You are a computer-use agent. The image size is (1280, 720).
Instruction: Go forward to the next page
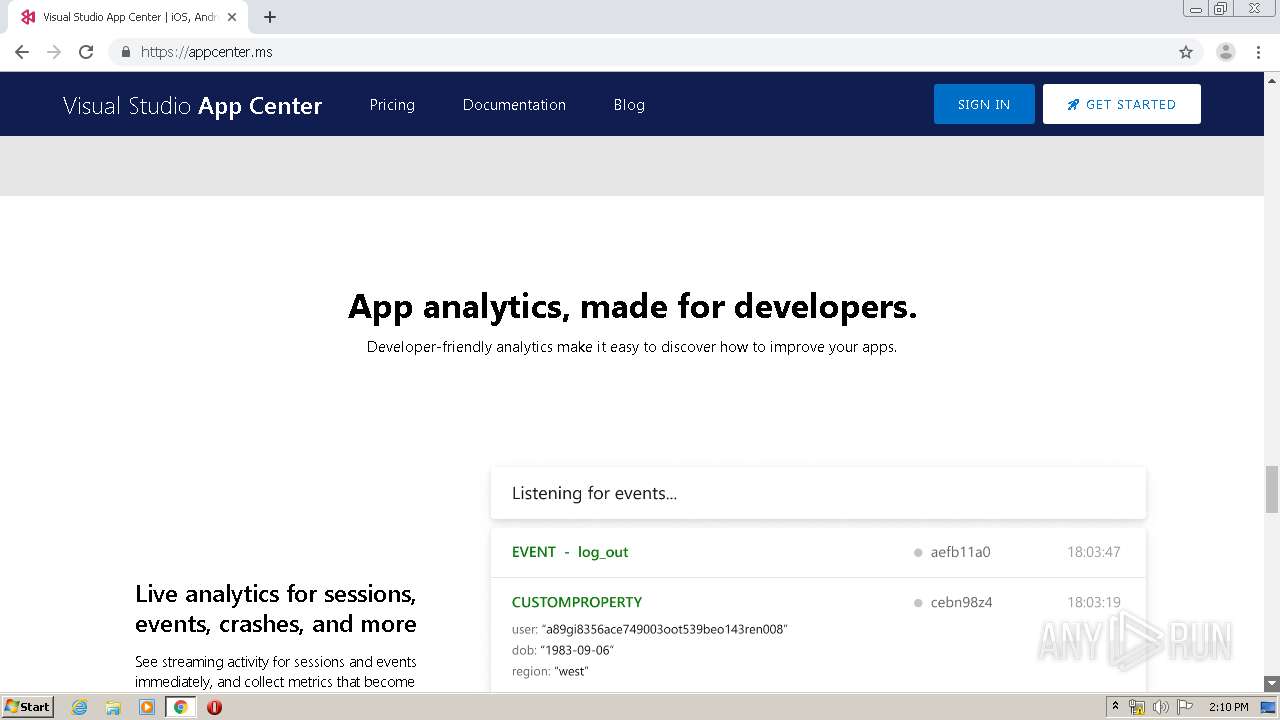[x=54, y=52]
